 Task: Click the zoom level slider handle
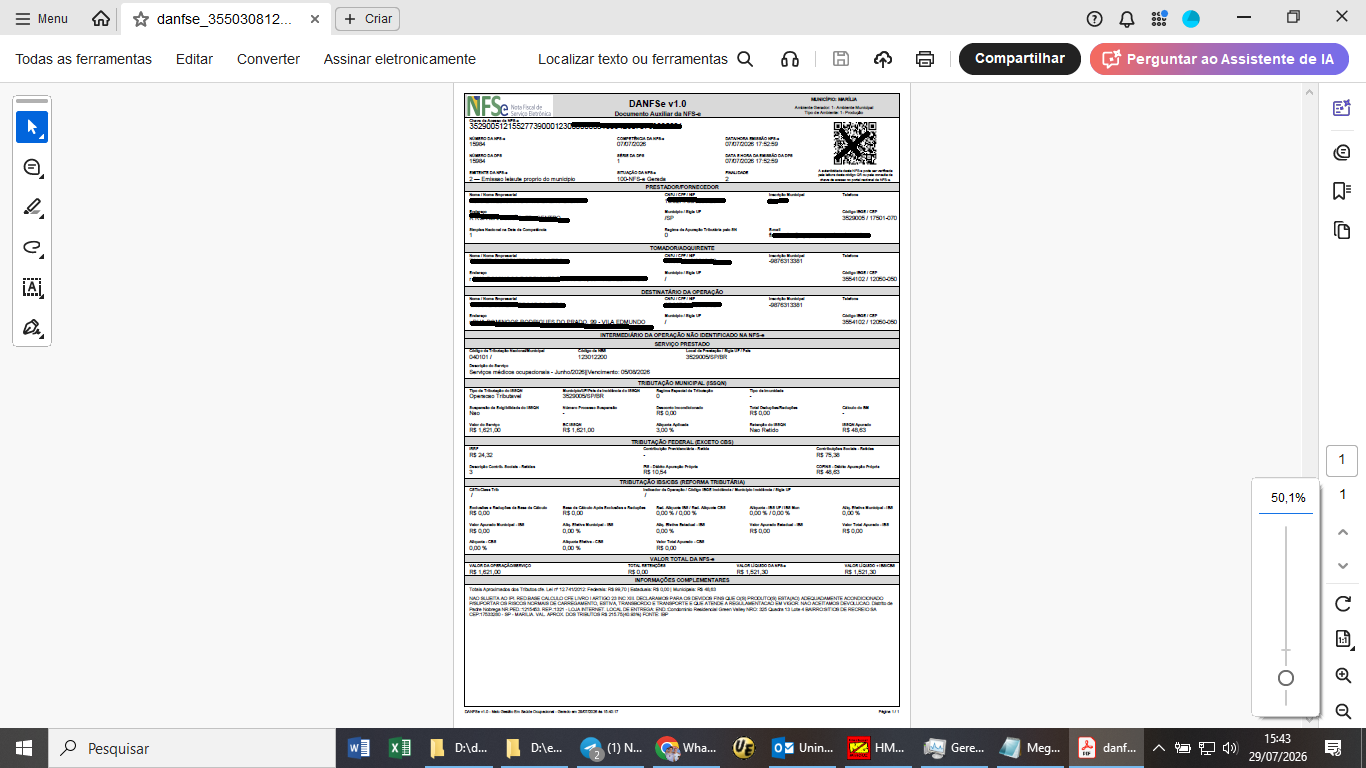click(1286, 678)
